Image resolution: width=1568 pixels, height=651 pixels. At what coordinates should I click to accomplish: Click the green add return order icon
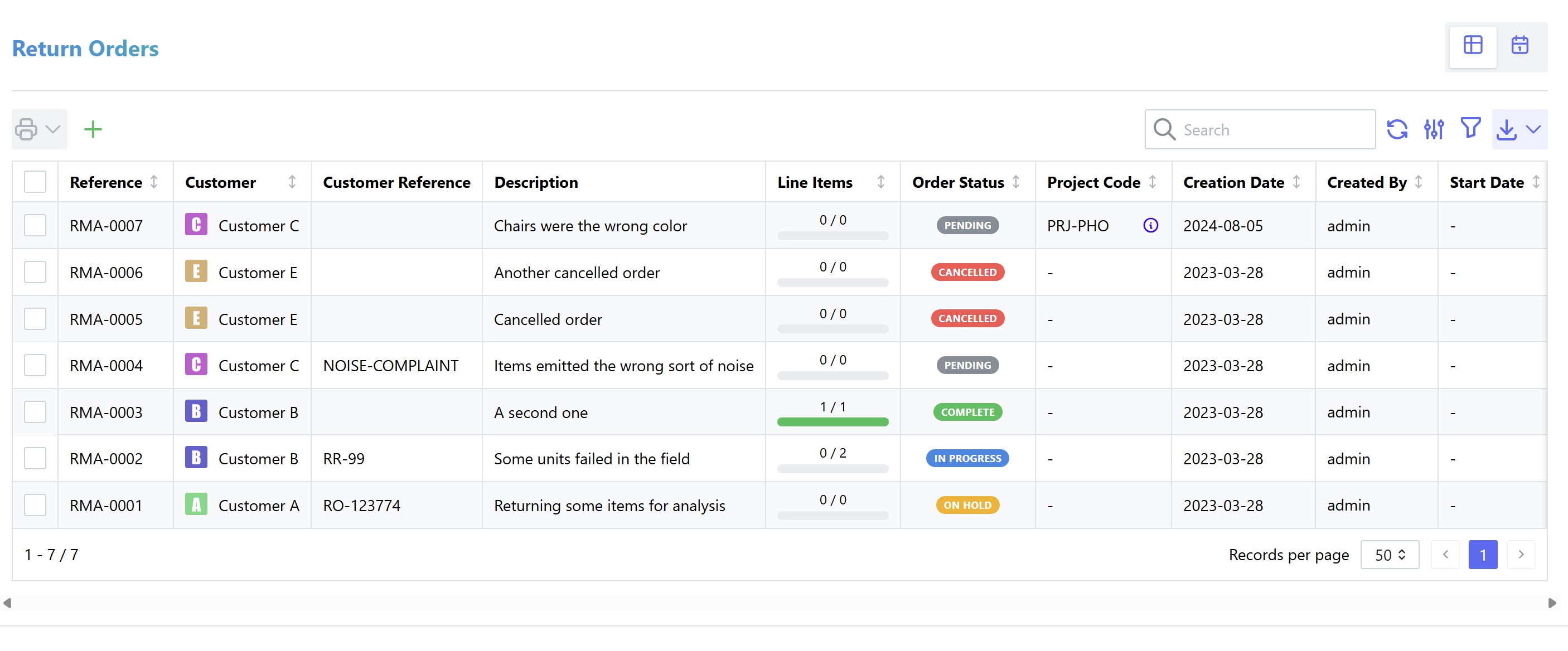tap(93, 129)
